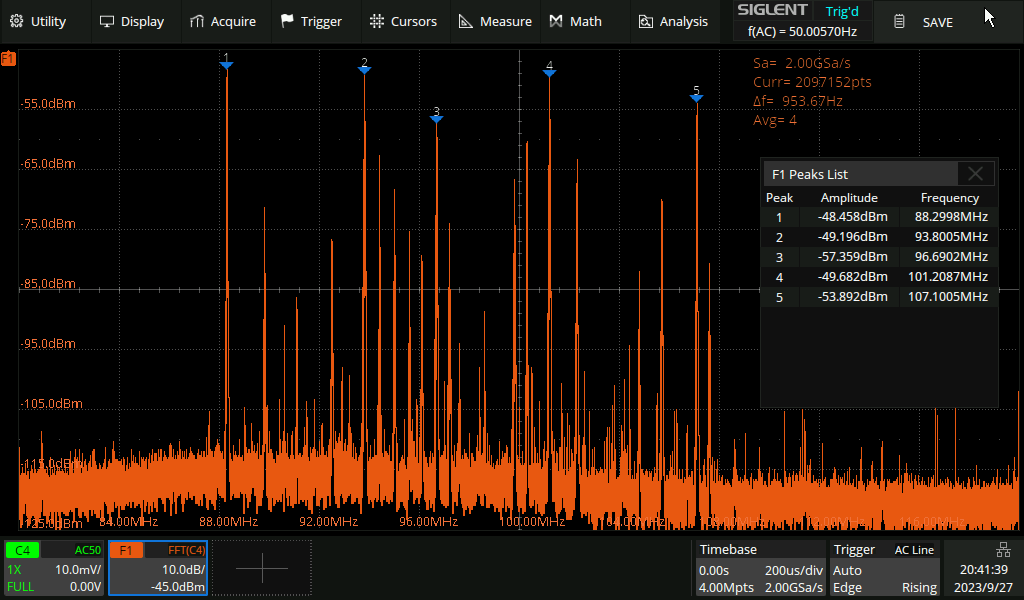This screenshot has height=600, width=1024.
Task: Open the Analysis menu
Action: (673, 21)
